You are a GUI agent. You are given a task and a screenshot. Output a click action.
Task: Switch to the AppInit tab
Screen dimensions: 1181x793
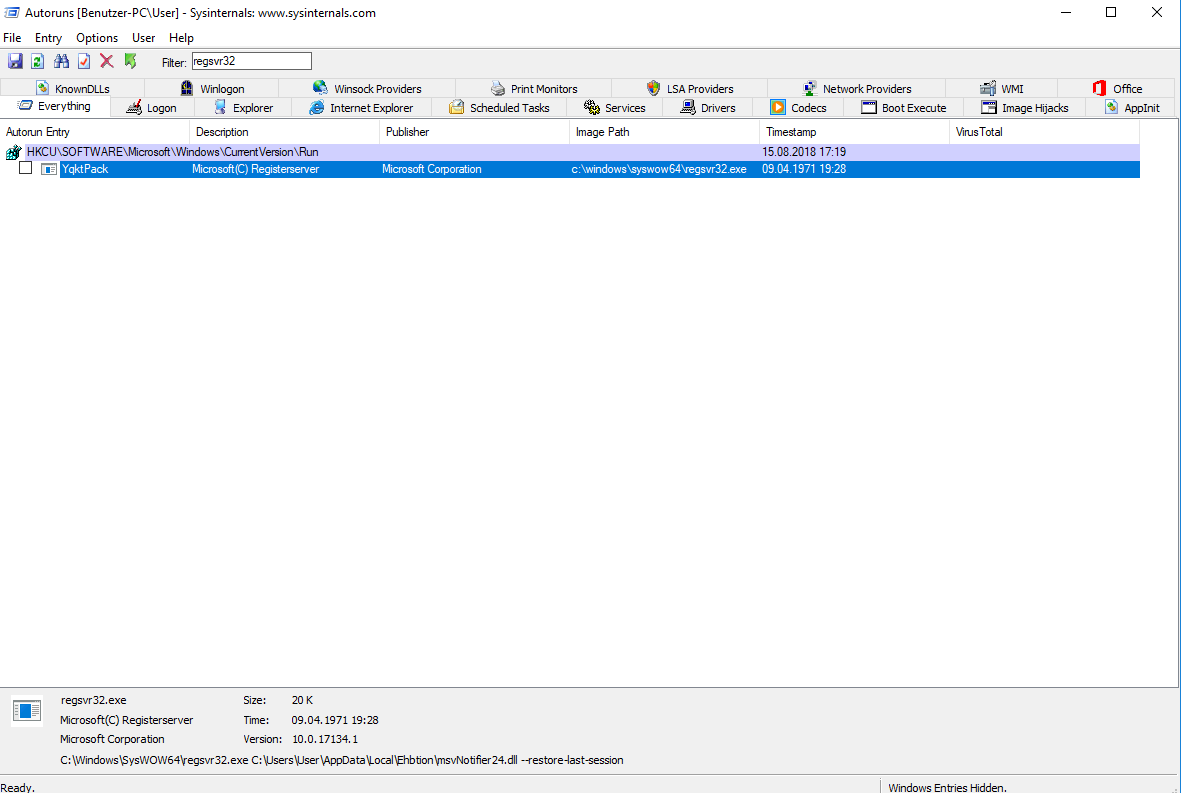tap(1132, 108)
